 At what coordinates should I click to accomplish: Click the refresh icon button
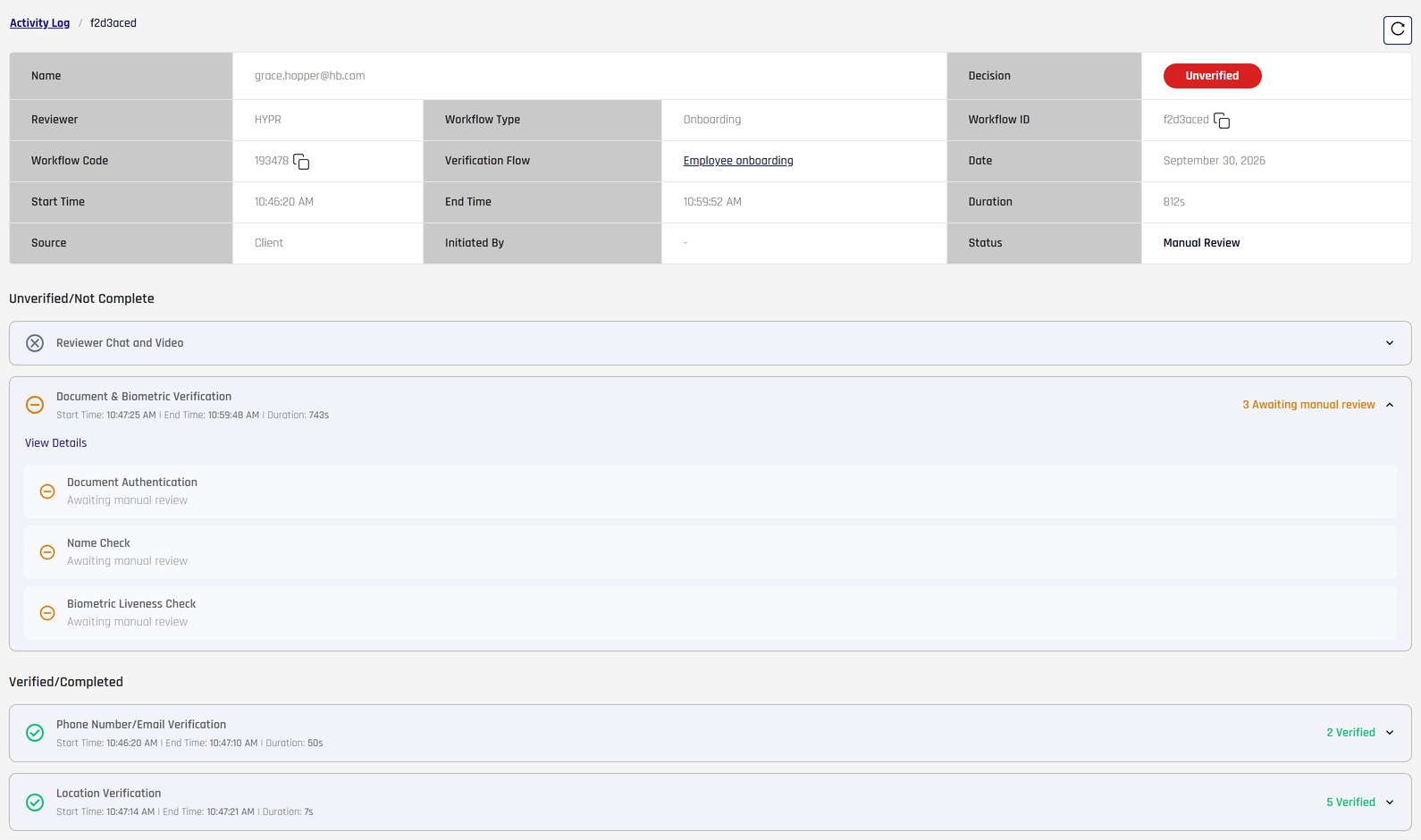(x=1397, y=30)
